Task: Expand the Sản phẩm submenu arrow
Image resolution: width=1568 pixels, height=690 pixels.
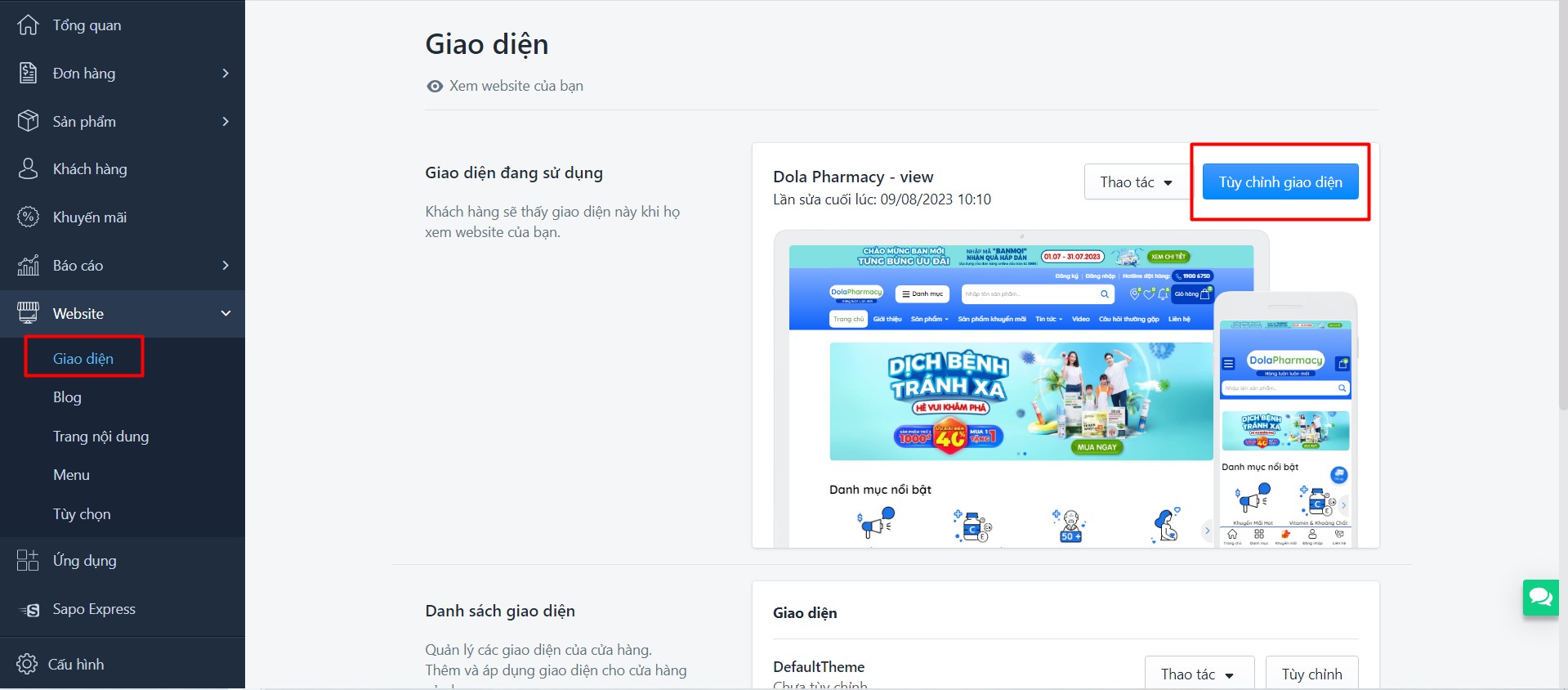Action: click(226, 121)
